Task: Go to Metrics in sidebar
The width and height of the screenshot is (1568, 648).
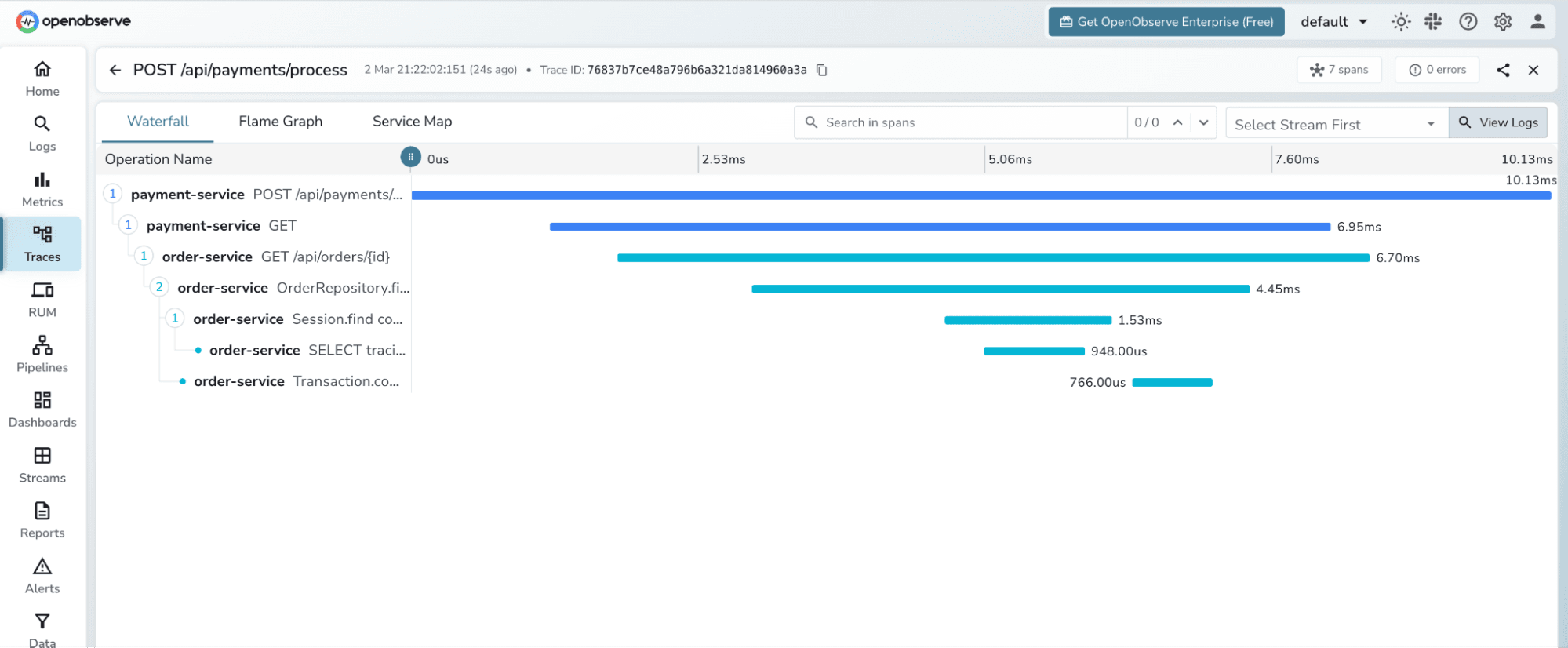Action: tap(42, 190)
